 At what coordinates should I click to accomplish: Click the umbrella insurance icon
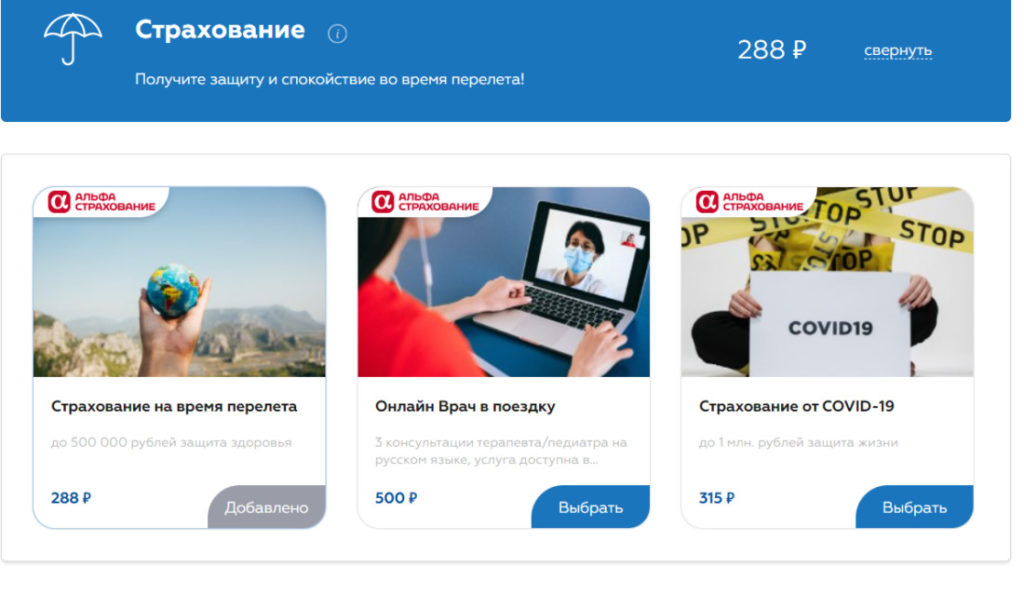pyautogui.click(x=72, y=39)
